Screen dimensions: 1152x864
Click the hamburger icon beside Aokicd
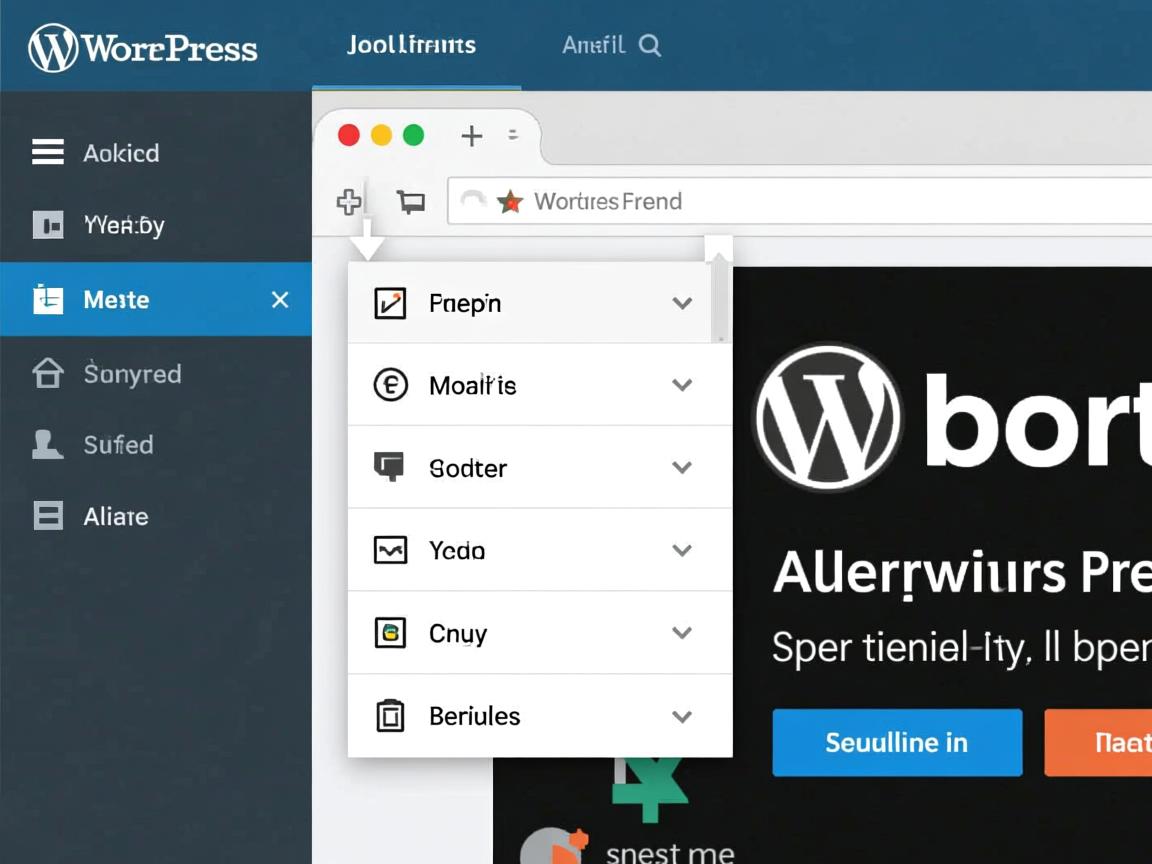[48, 152]
